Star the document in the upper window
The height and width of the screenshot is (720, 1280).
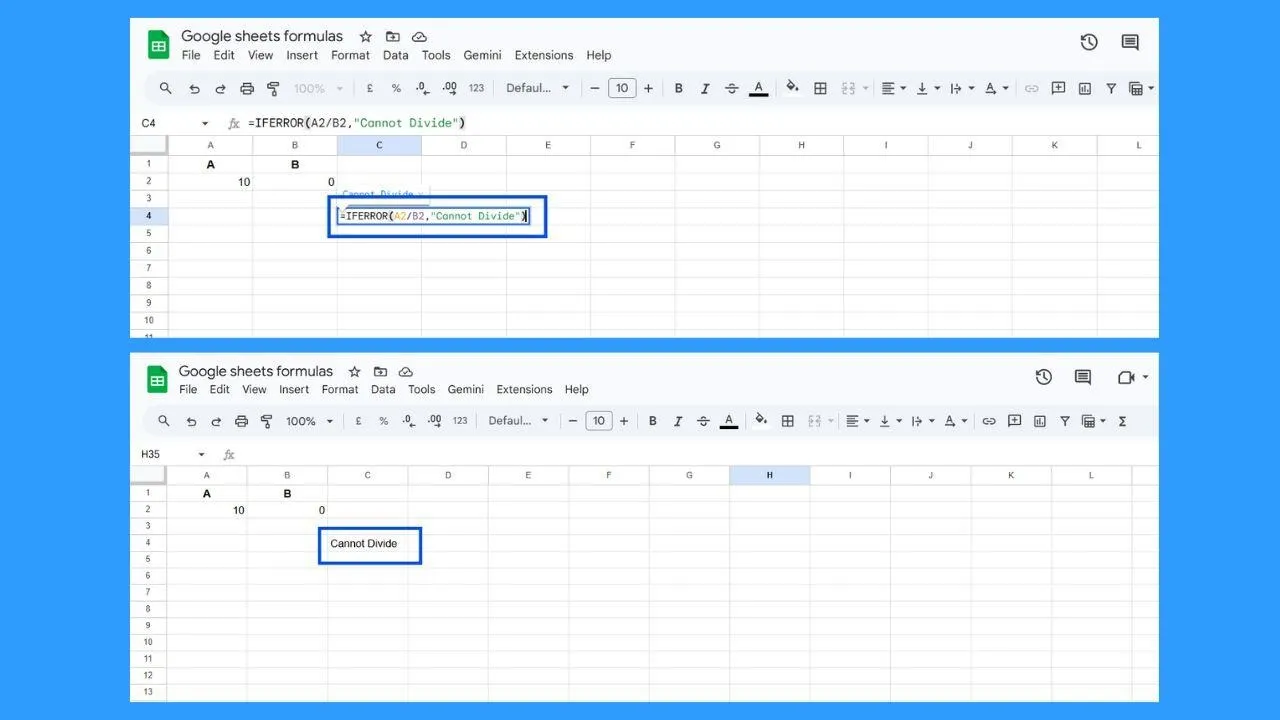pyautogui.click(x=366, y=36)
